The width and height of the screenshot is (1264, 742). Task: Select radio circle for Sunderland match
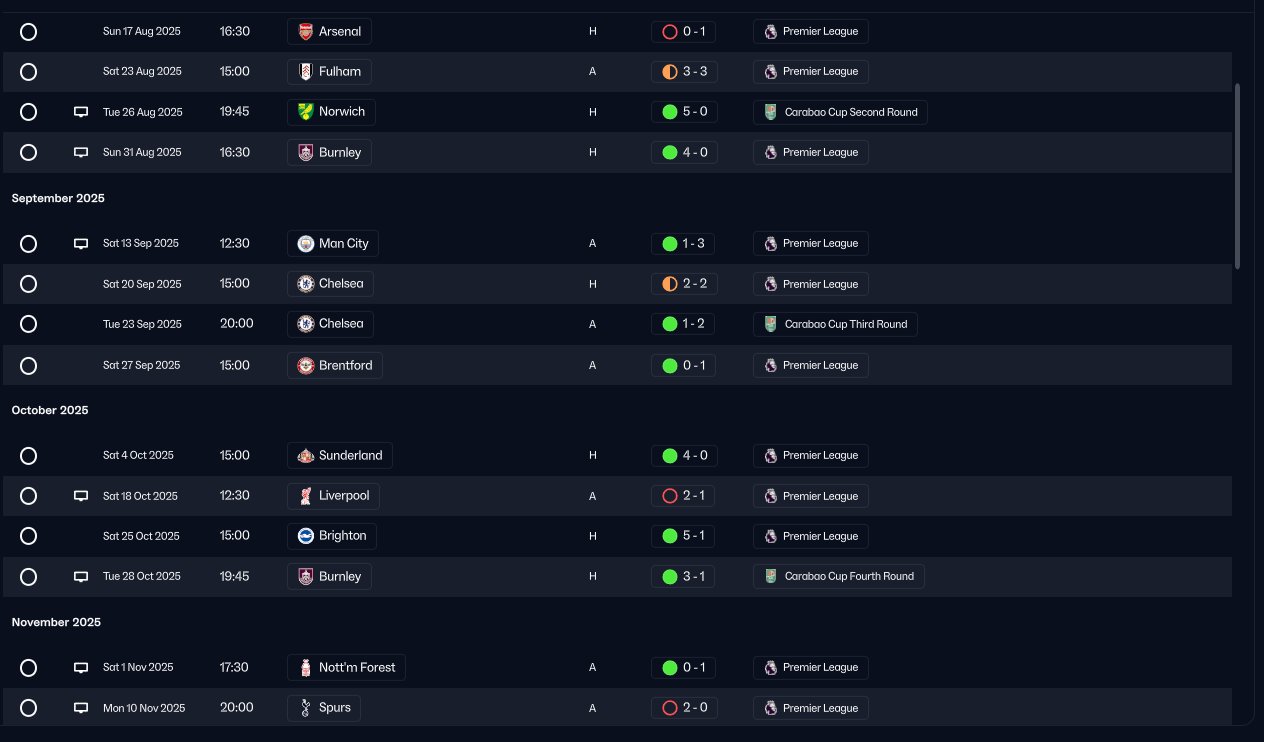coord(29,456)
